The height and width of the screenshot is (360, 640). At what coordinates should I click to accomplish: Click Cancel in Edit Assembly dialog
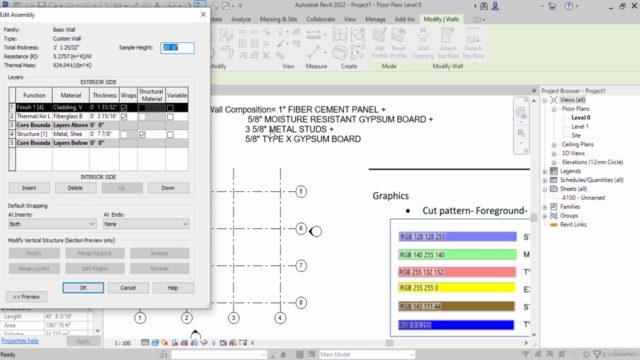tap(128, 288)
